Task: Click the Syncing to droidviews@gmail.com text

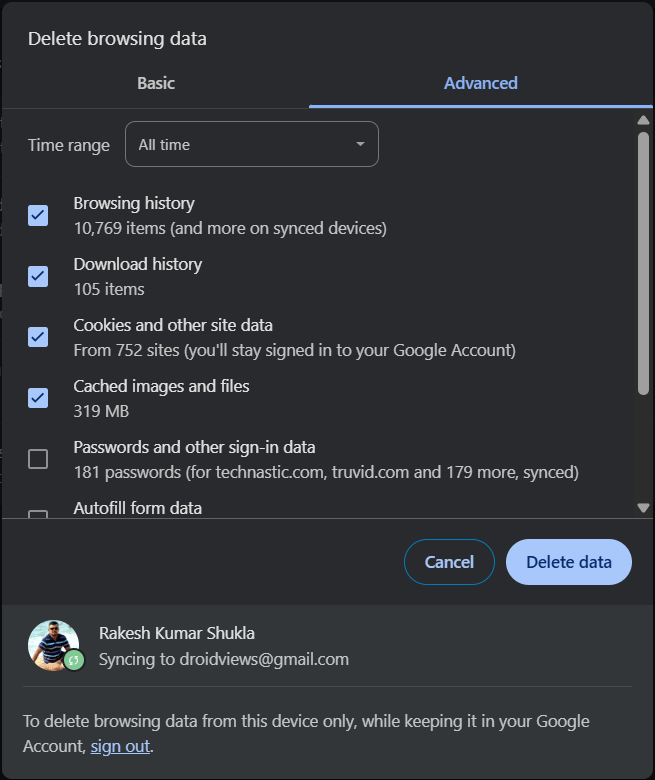Action: tap(224, 659)
